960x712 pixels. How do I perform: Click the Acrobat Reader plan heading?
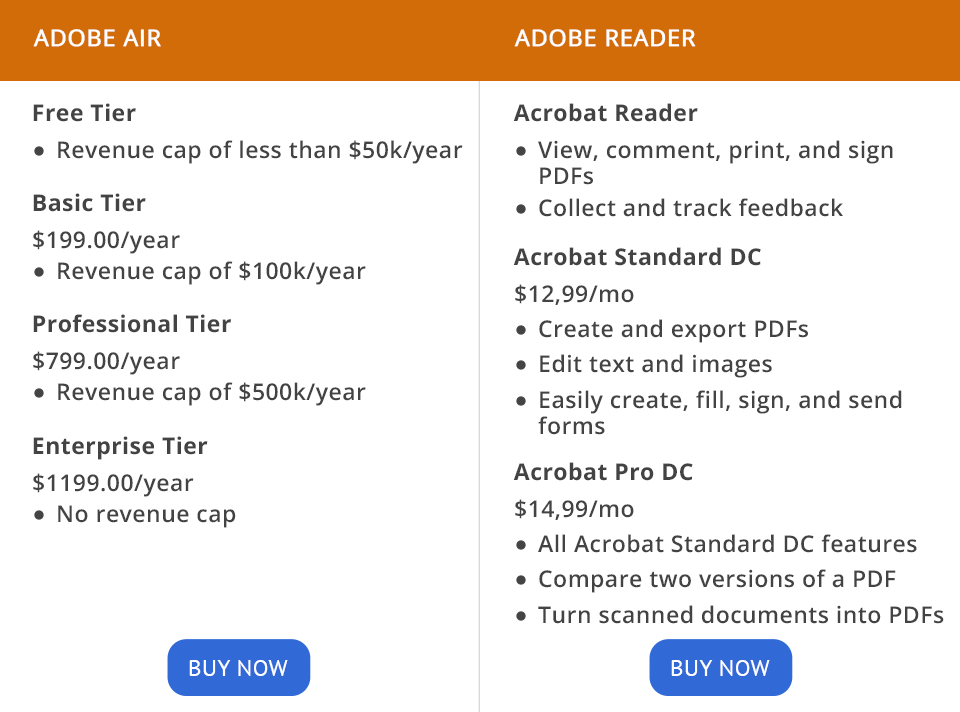tap(606, 113)
